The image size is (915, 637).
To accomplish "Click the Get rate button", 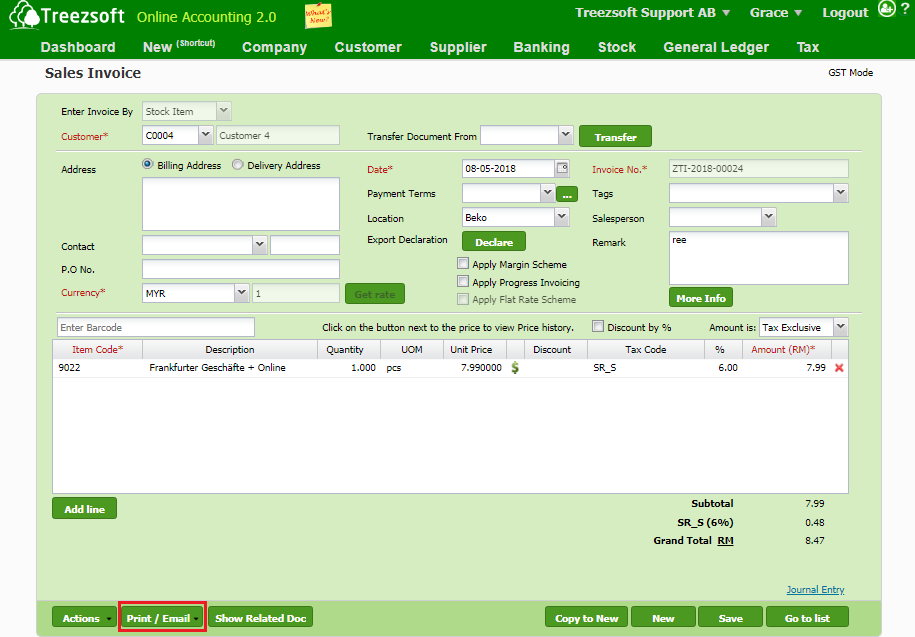I will click(x=375, y=294).
